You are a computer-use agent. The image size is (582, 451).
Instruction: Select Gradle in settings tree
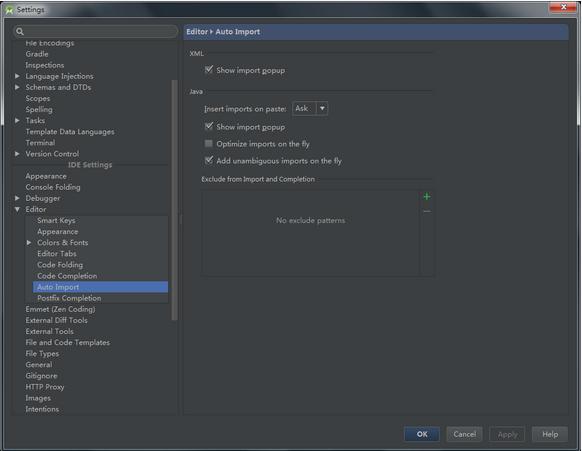[x=37, y=54]
